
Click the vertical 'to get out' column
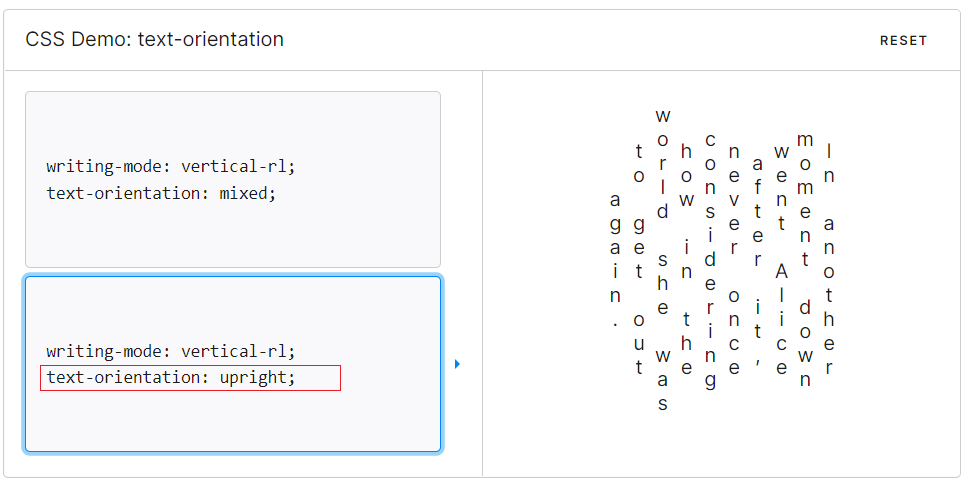[x=639, y=259]
